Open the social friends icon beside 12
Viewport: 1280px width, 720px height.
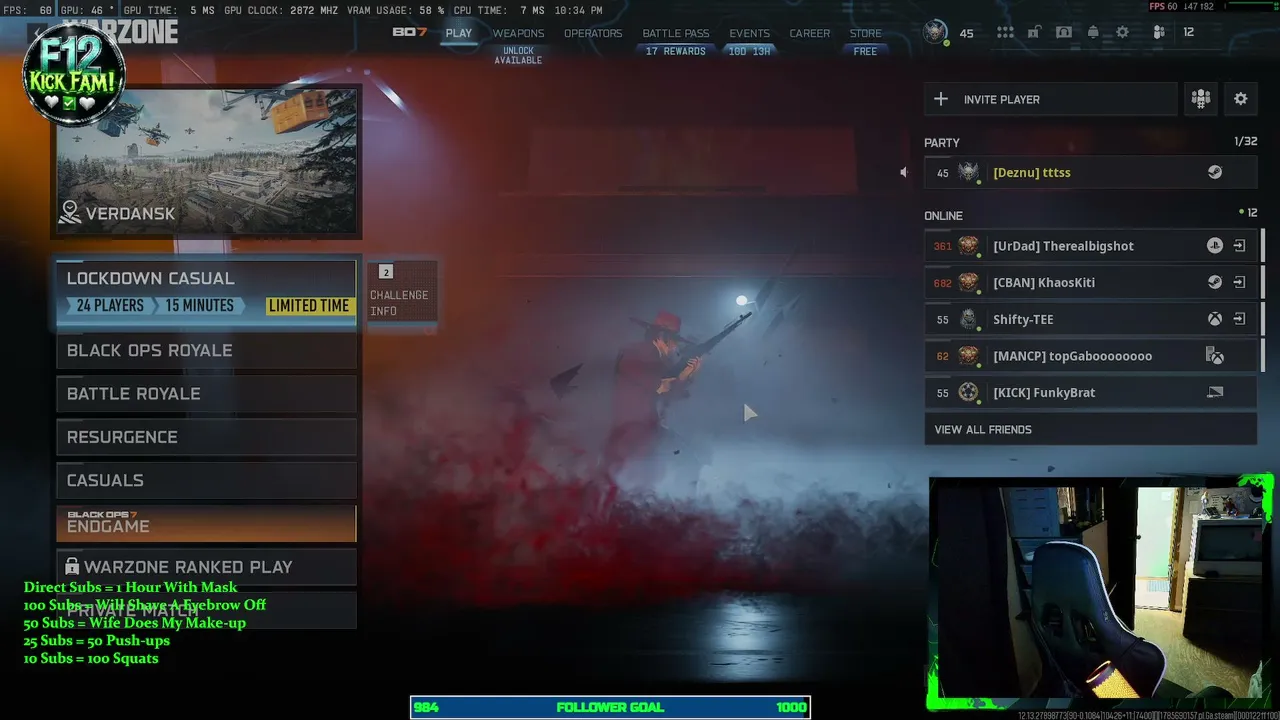click(1159, 33)
